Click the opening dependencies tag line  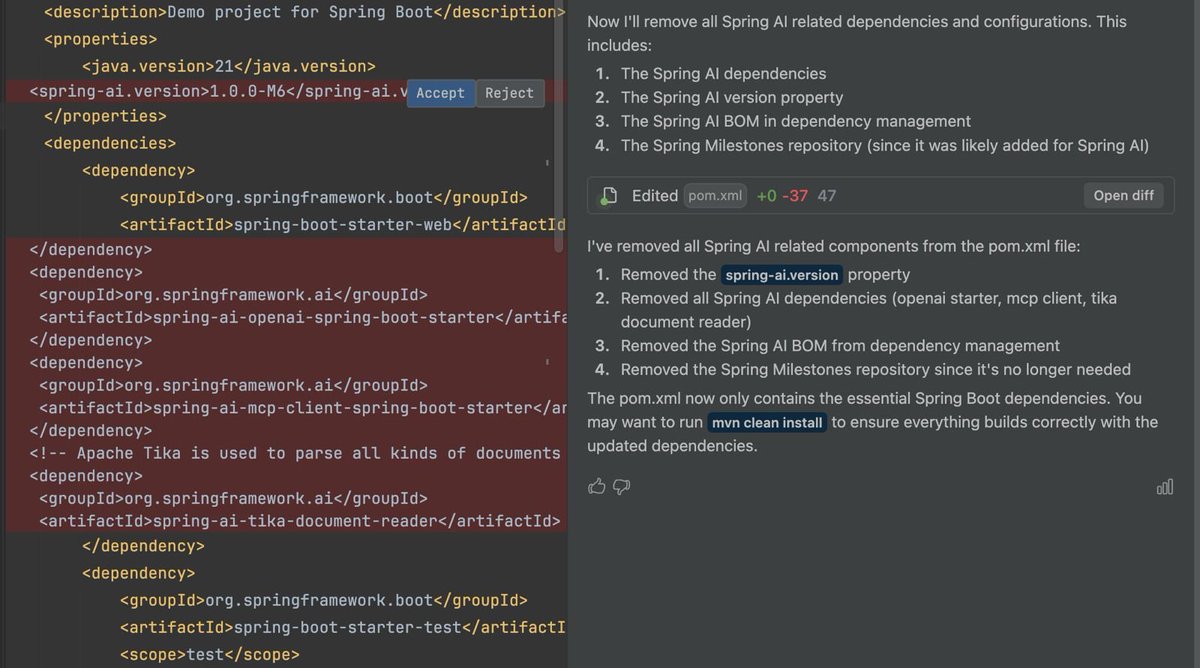tap(110, 143)
